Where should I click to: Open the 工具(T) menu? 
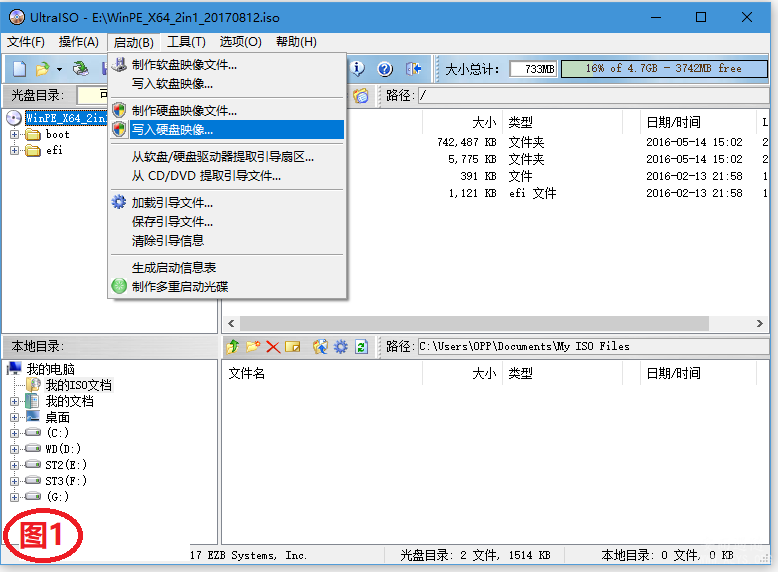(186, 42)
